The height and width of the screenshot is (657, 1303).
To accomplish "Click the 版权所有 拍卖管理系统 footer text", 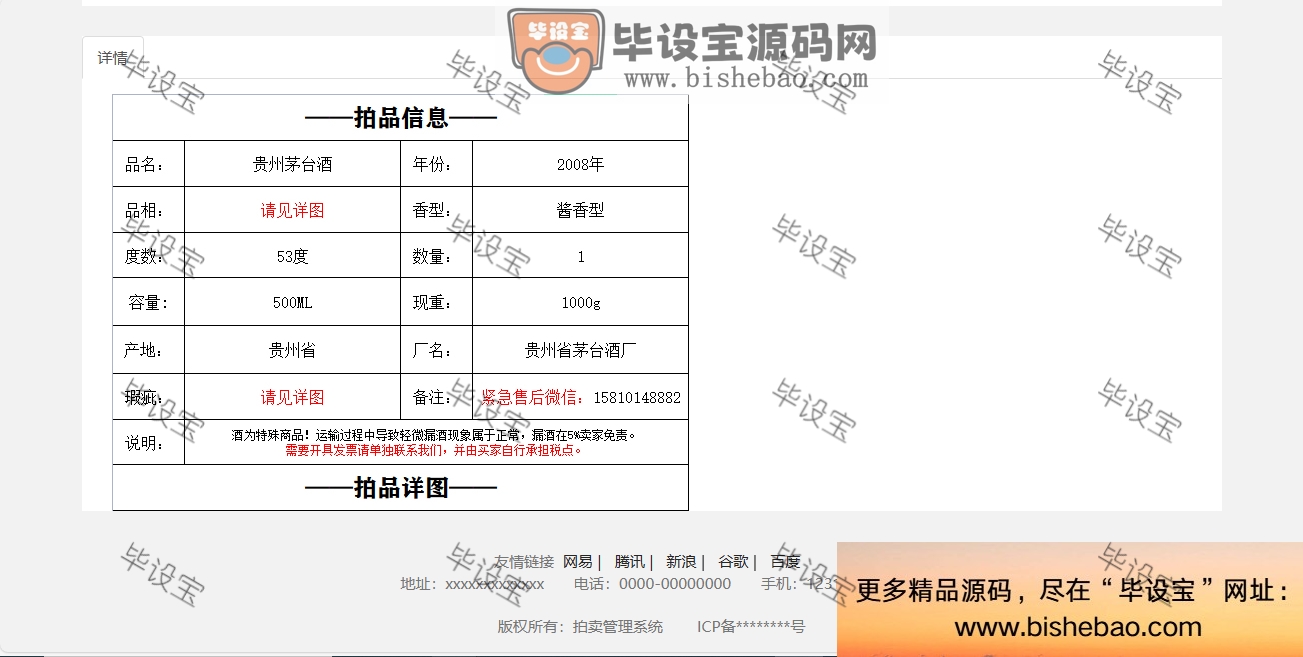I will tap(580, 627).
